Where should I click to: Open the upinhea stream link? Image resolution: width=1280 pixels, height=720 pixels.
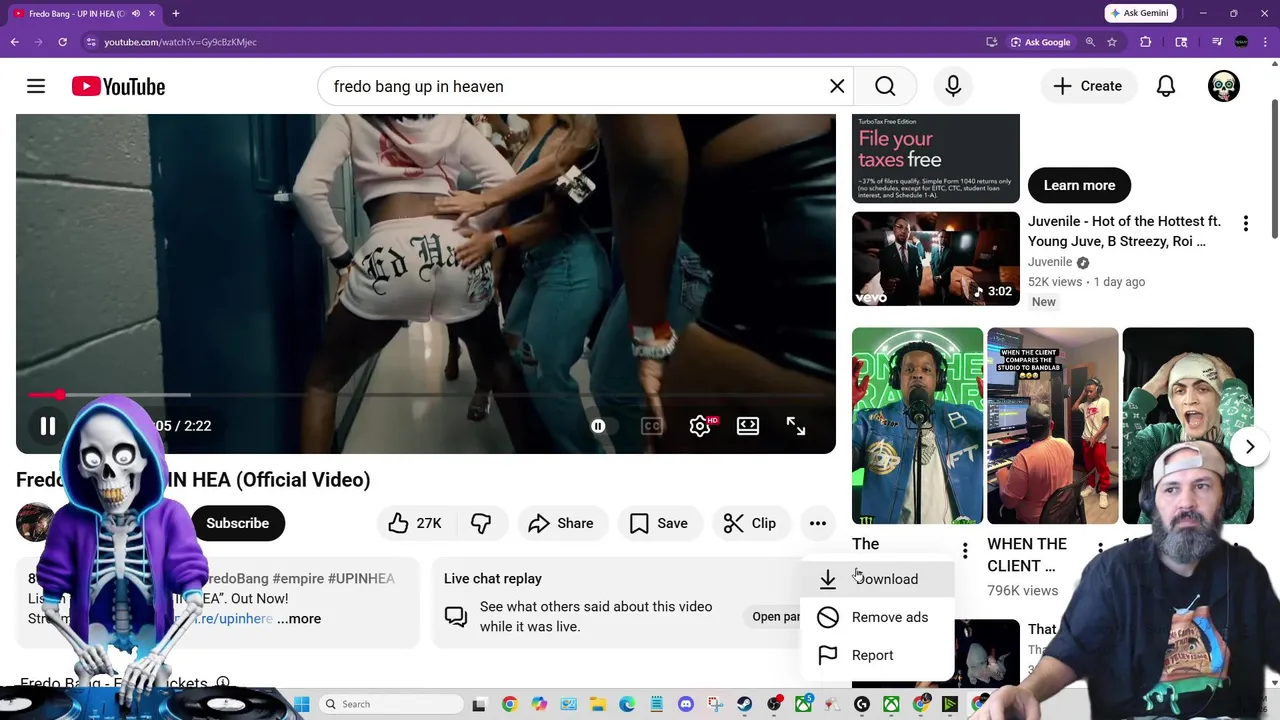pyautogui.click(x=233, y=618)
